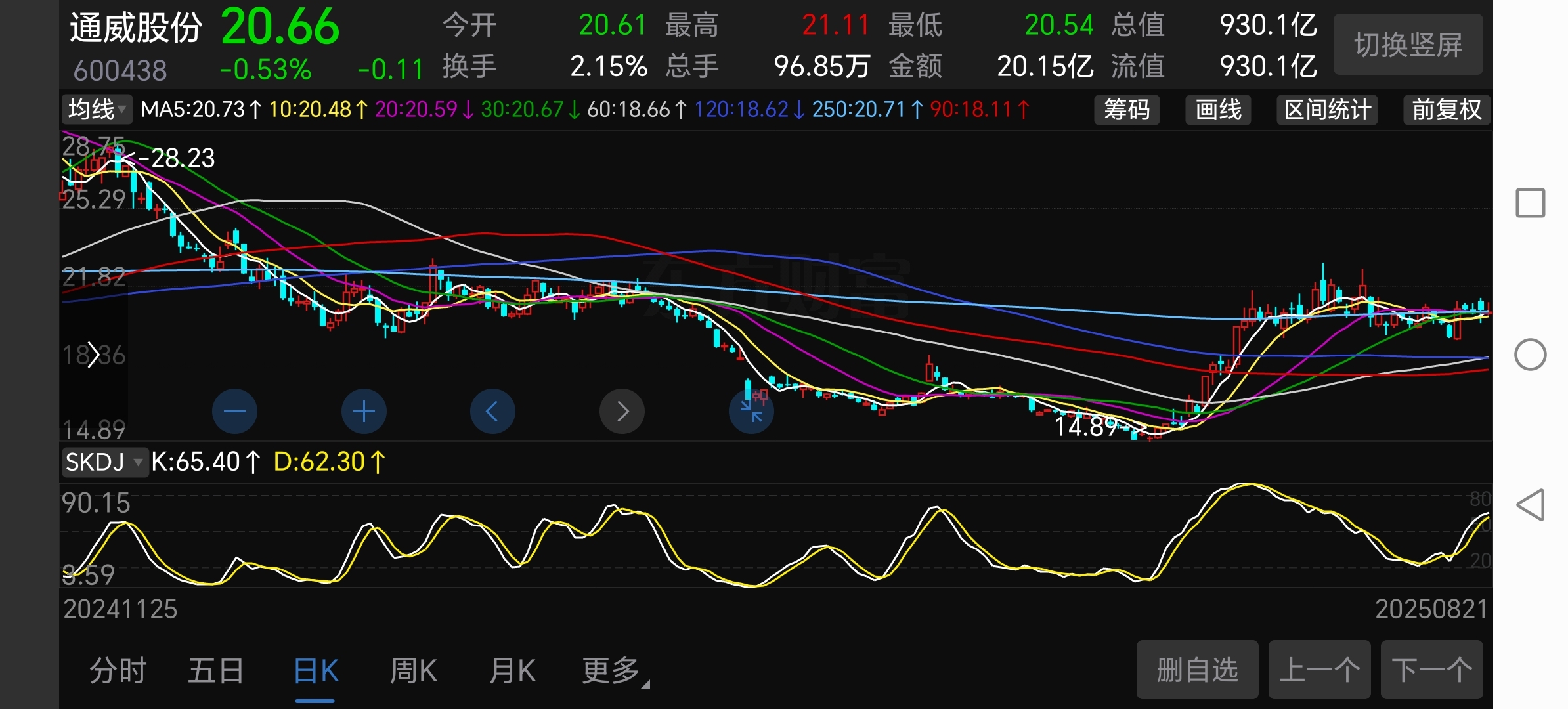This screenshot has height=709, width=1568.
Task: Tap Android recent apps square button
Action: click(1530, 203)
